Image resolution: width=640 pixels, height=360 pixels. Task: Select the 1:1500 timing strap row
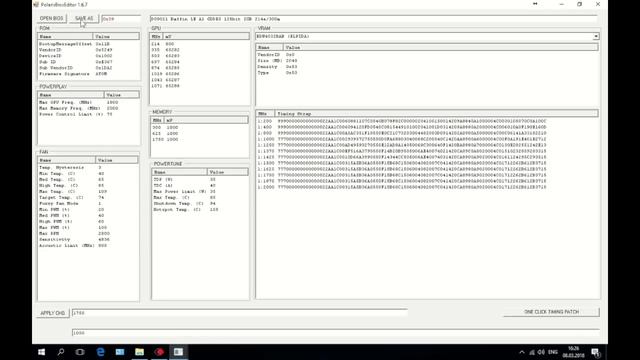(427, 163)
